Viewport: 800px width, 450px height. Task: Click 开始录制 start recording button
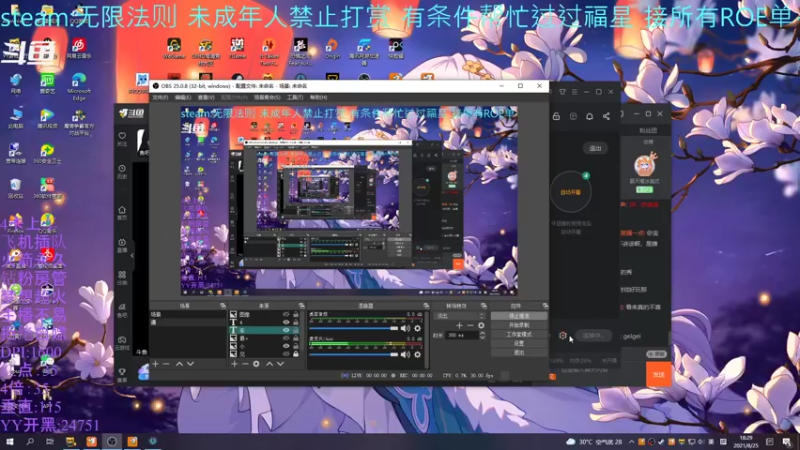click(x=519, y=326)
